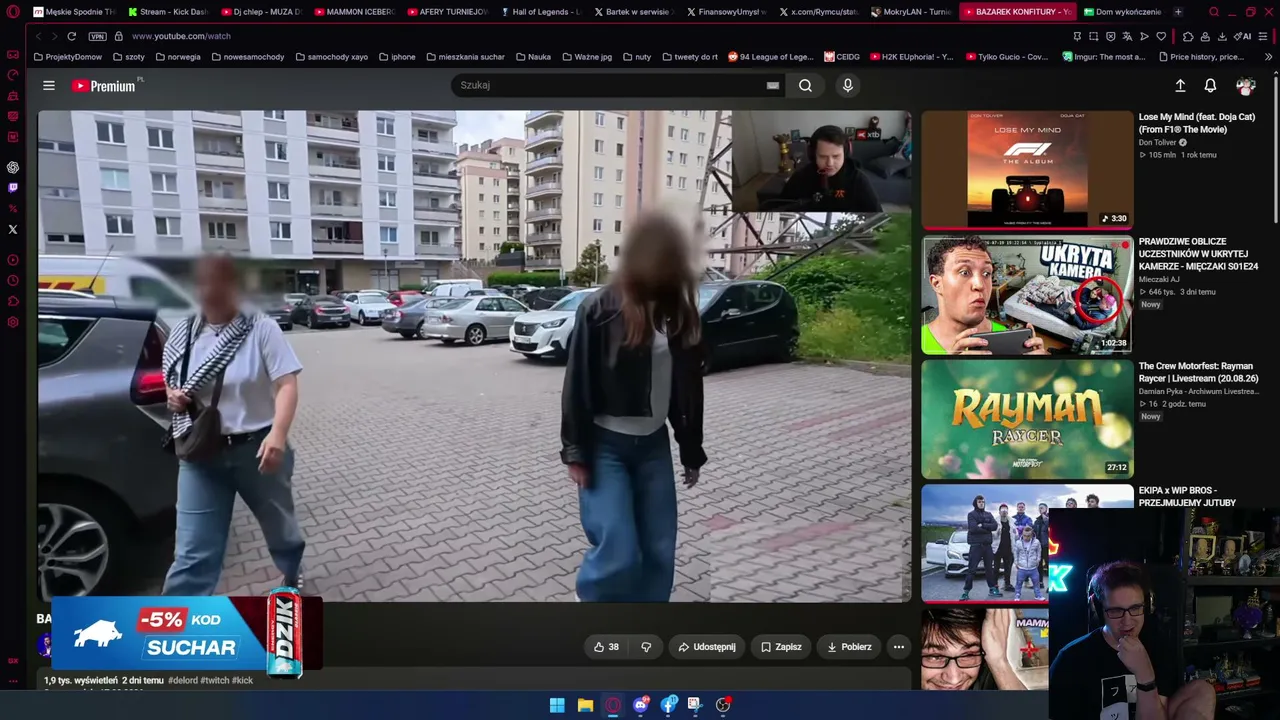Open YouTube notifications bell
The width and height of the screenshot is (1280, 720).
1210,86
